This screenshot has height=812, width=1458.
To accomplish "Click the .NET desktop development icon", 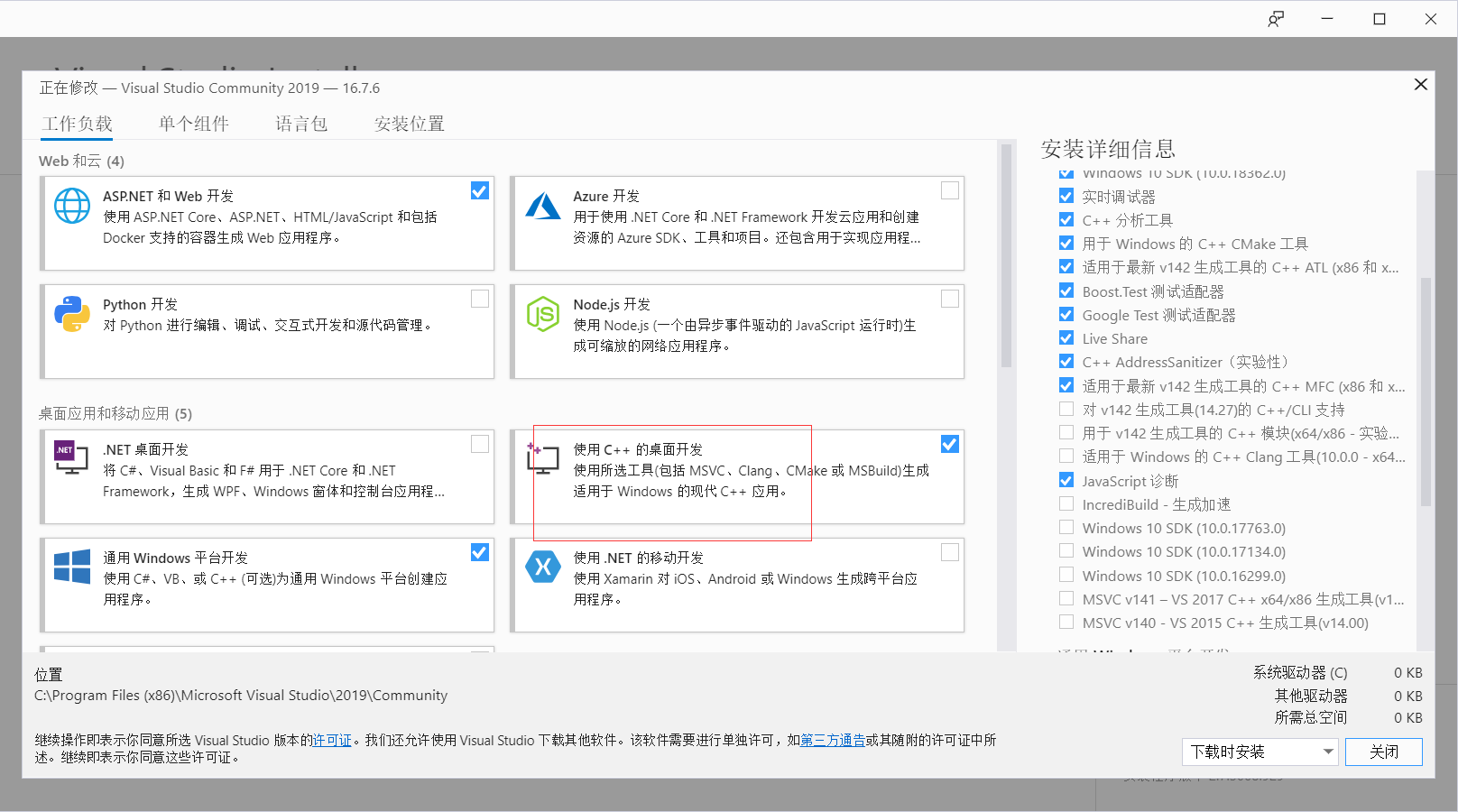I will click(70, 458).
